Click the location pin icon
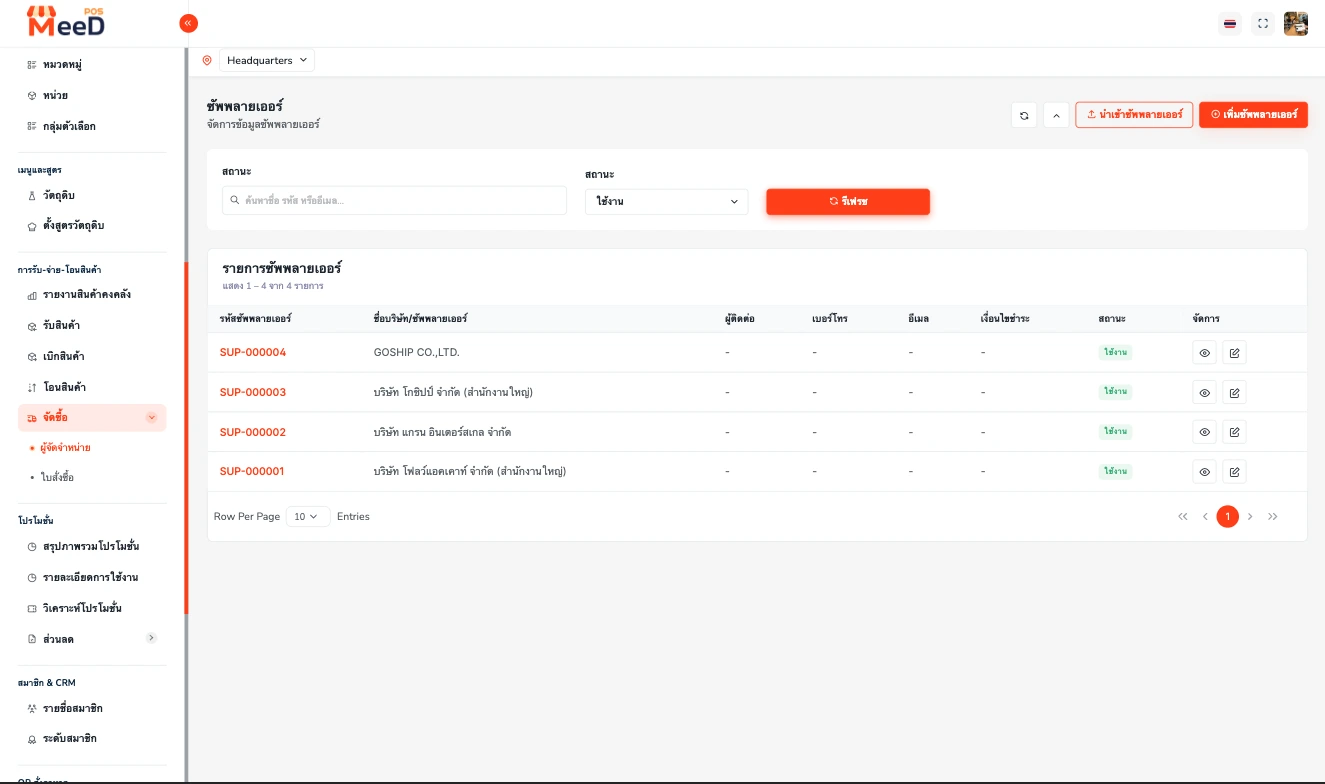1325x784 pixels. point(207,61)
